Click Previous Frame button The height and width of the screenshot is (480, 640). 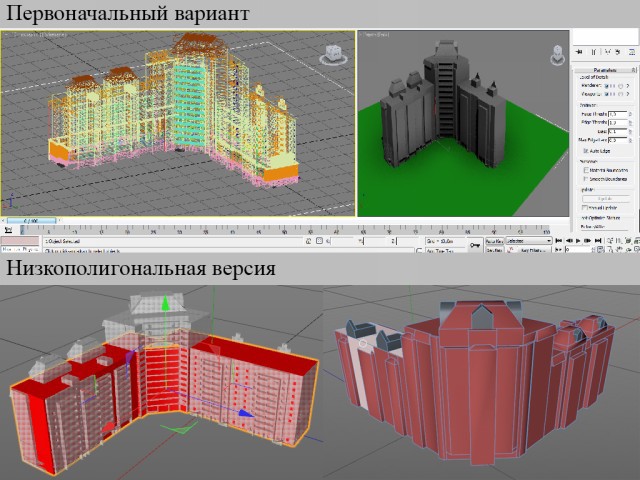pyautogui.click(x=569, y=241)
